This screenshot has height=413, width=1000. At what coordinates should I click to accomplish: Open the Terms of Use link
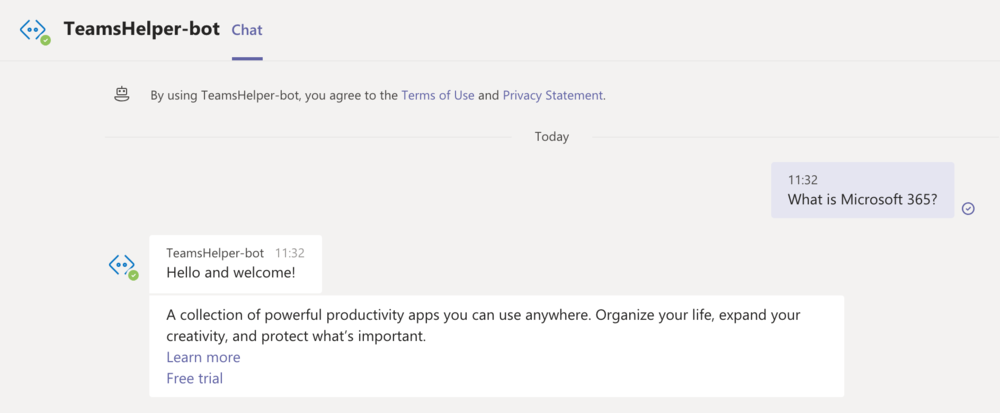coord(438,96)
